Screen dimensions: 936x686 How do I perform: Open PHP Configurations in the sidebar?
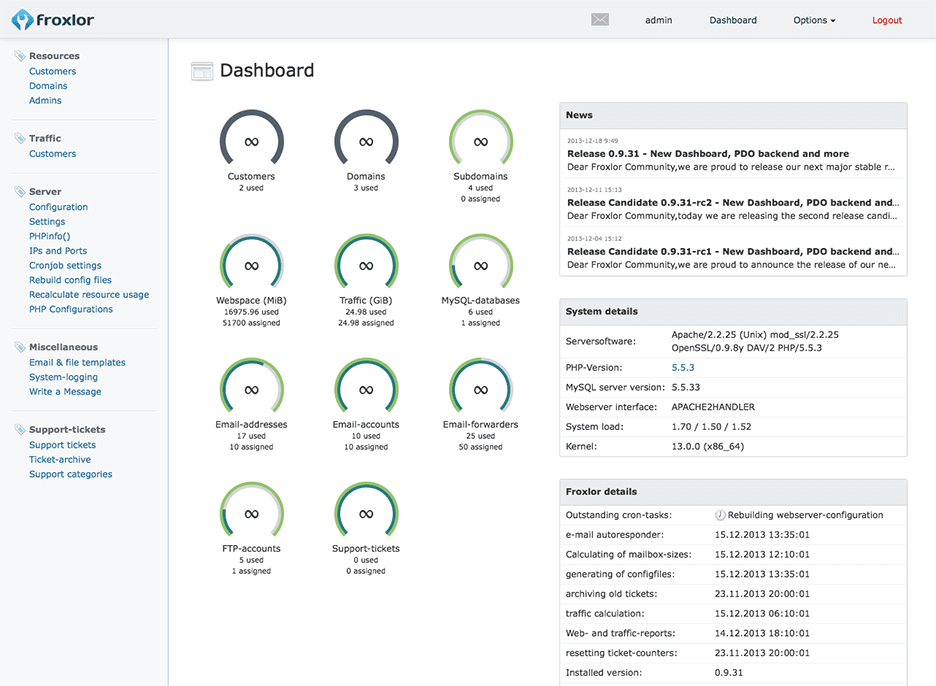(71, 309)
